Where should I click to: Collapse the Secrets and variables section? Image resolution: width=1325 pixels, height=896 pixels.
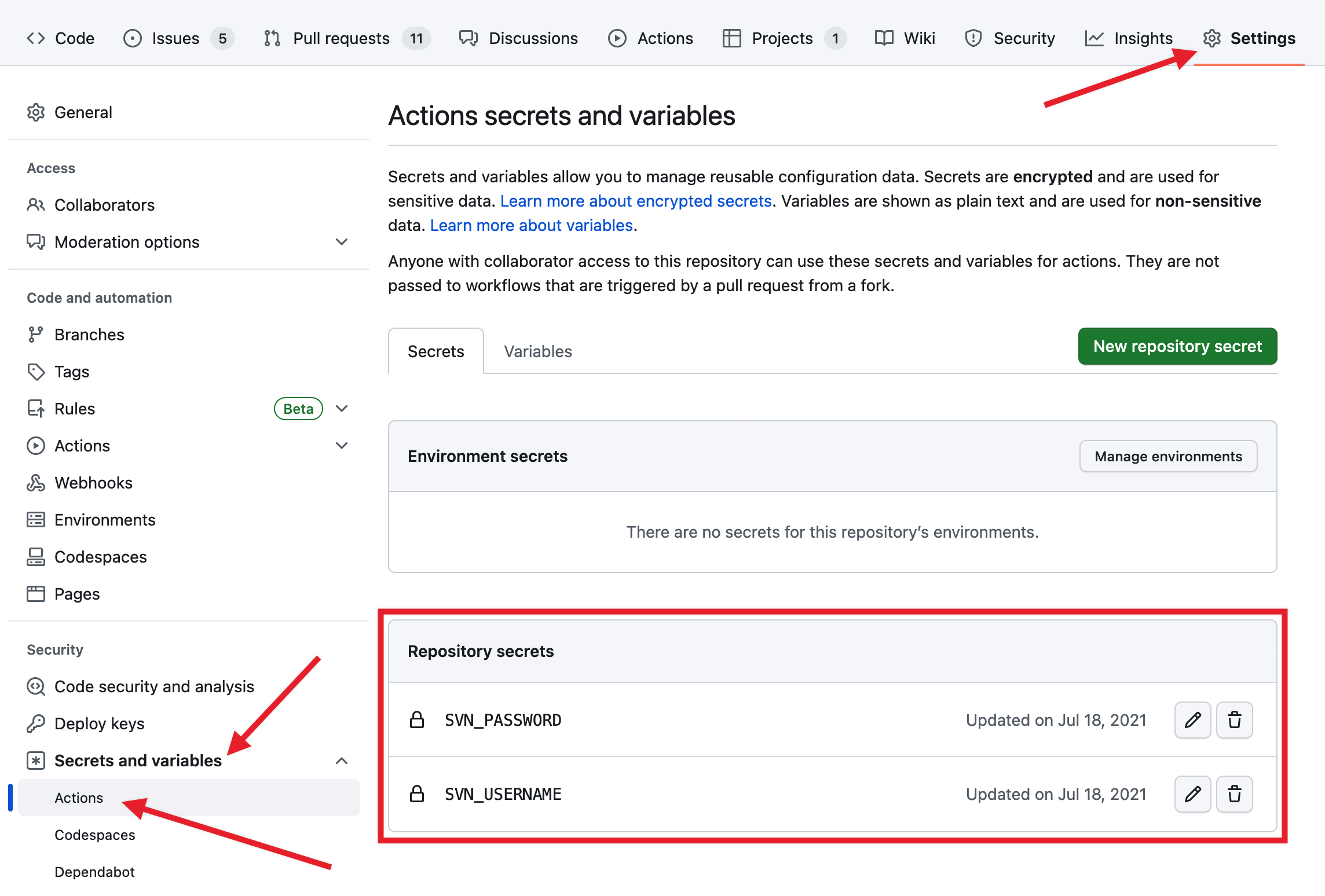point(342,761)
